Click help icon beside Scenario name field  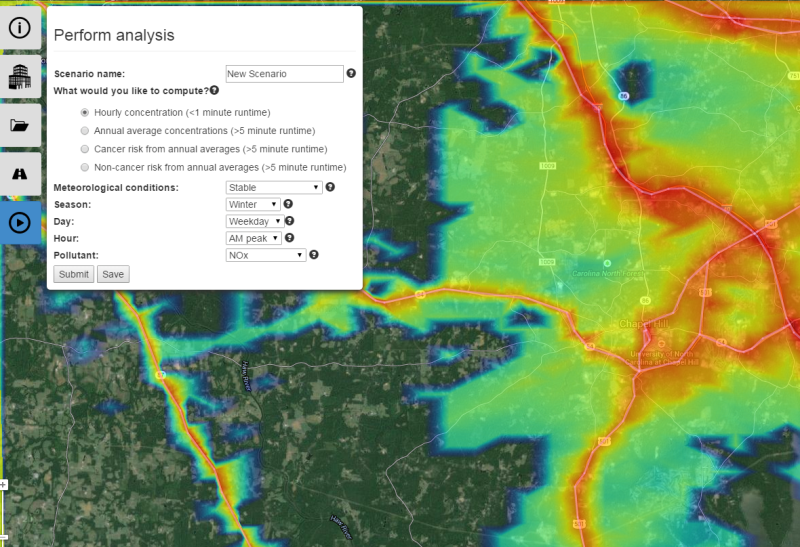[351, 74]
